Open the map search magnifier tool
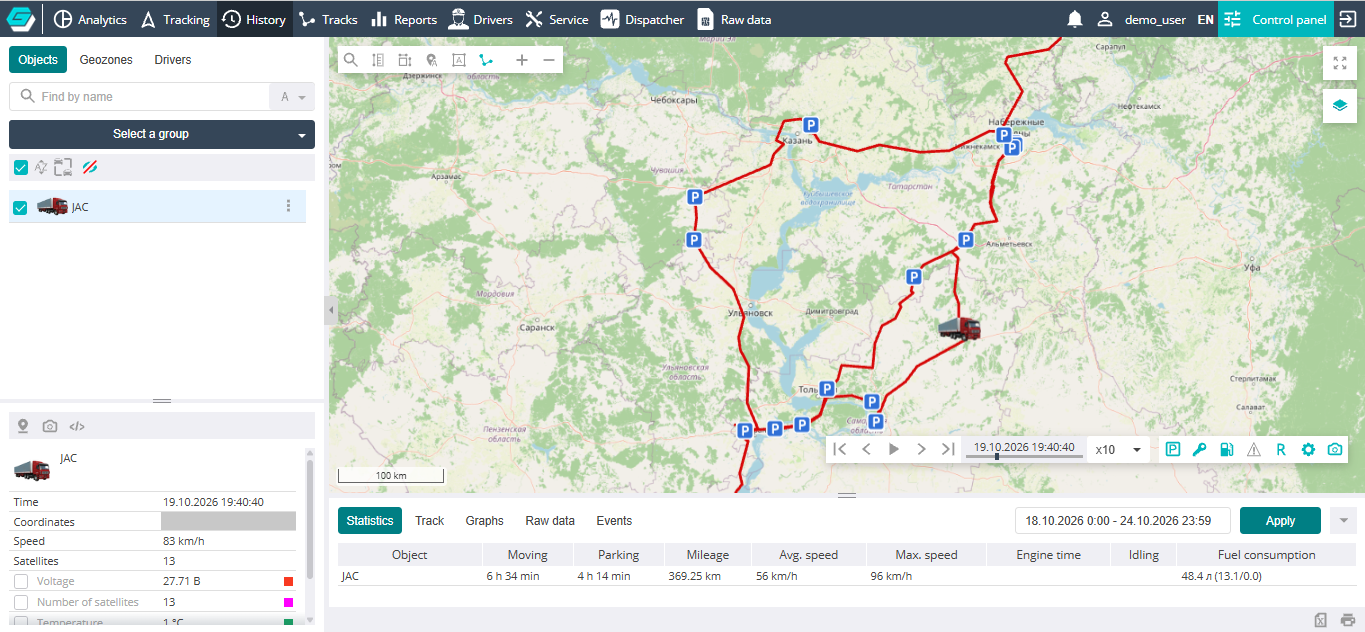The height and width of the screenshot is (632, 1365). point(351,60)
